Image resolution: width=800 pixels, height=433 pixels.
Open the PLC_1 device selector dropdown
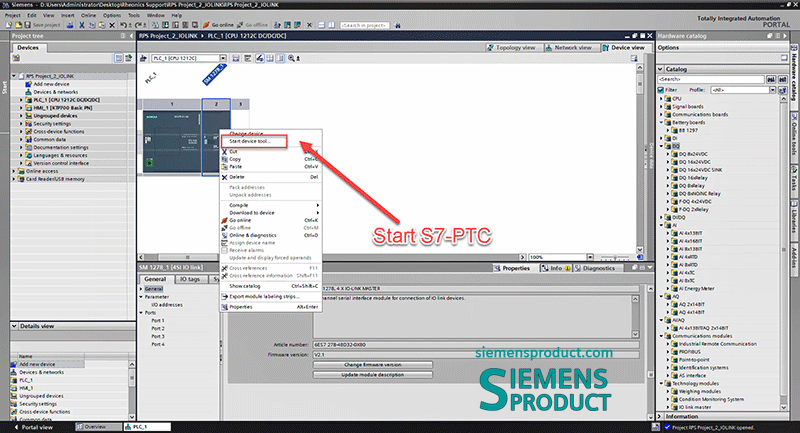223,58
